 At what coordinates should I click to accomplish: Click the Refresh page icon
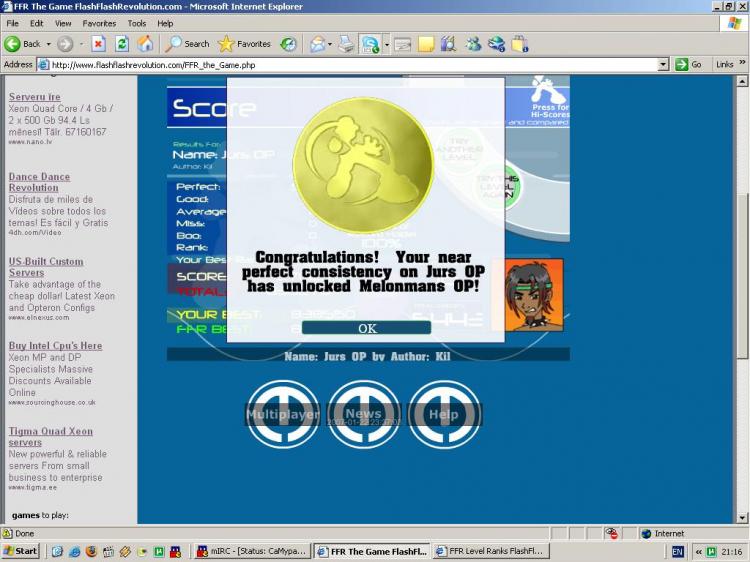[x=122, y=44]
